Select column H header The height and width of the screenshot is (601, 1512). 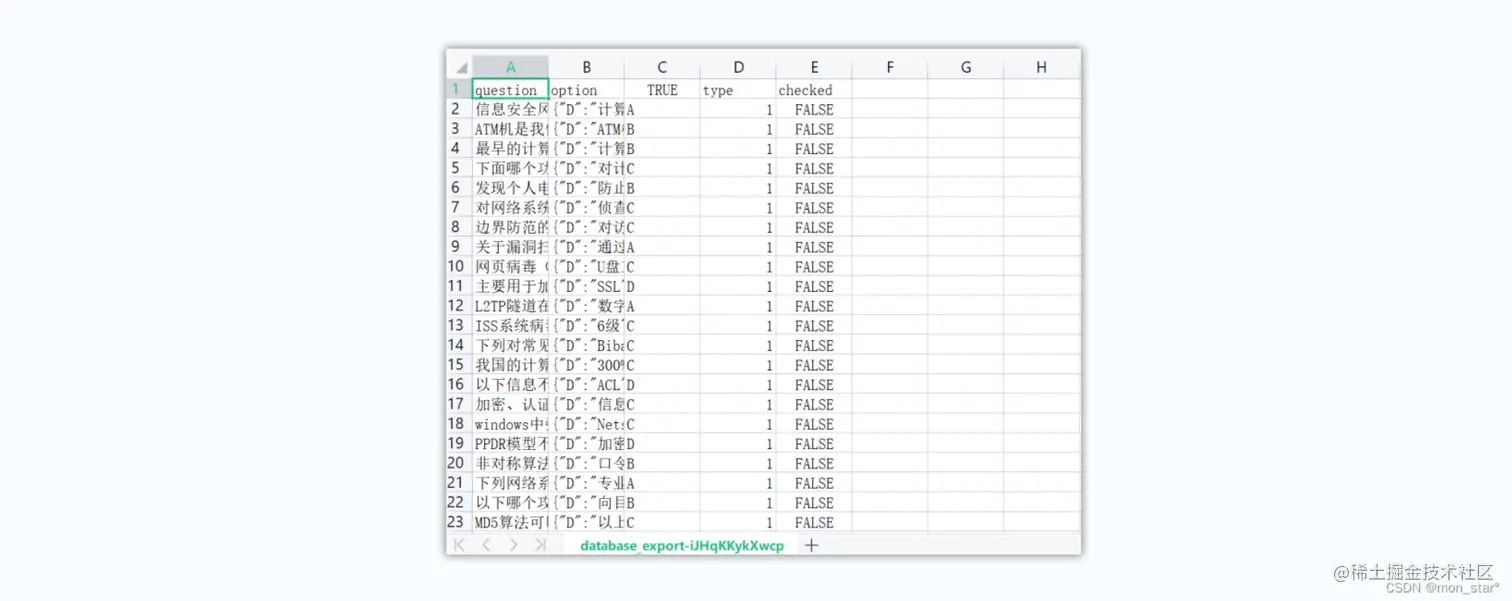pos(1042,67)
